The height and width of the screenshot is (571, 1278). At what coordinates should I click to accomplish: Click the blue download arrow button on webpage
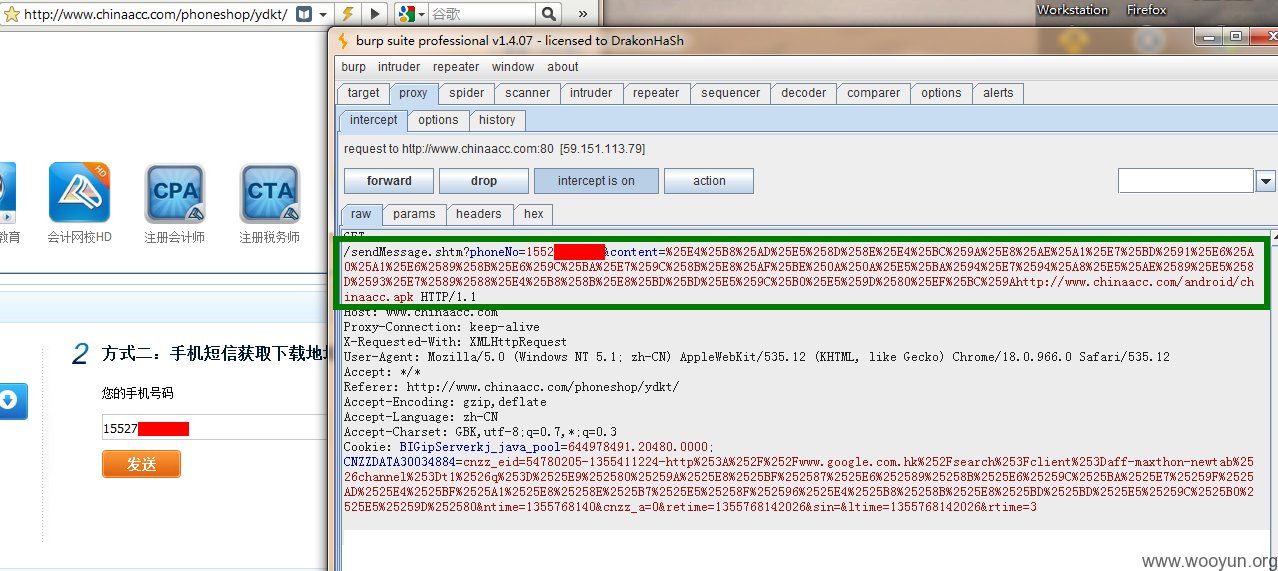tap(9, 401)
